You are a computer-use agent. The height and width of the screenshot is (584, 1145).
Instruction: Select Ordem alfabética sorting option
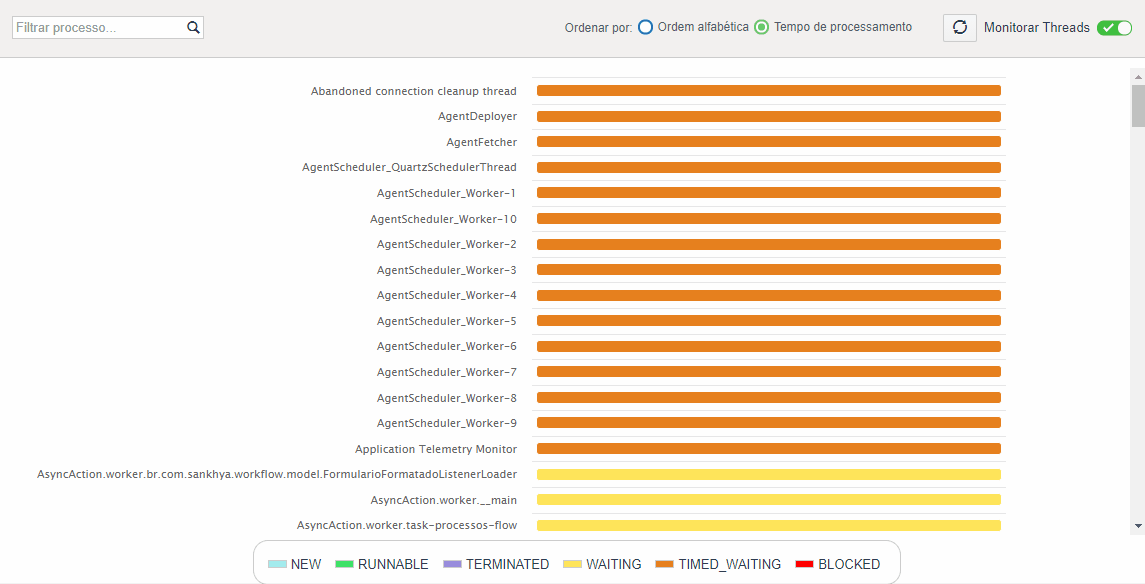coord(646,27)
